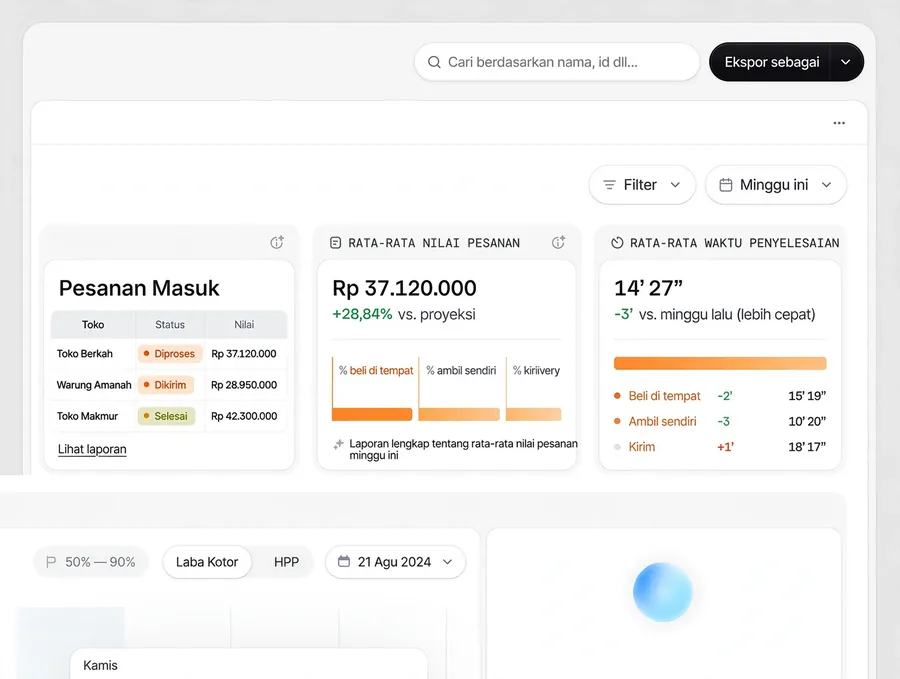Select the Laba Kotor toggle option
This screenshot has height=679, width=900.
[207, 562]
